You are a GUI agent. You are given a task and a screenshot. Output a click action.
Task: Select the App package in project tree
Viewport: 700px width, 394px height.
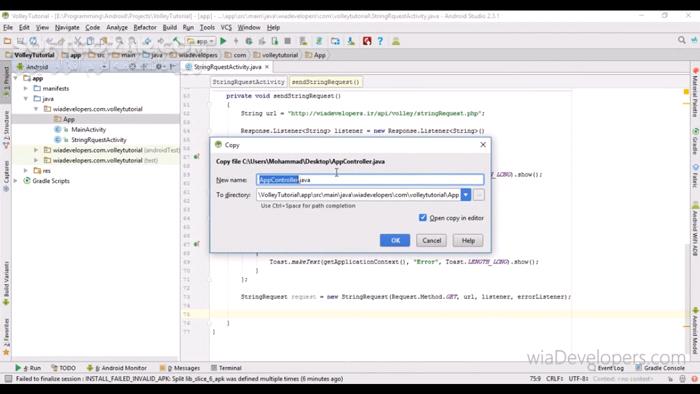(69, 119)
